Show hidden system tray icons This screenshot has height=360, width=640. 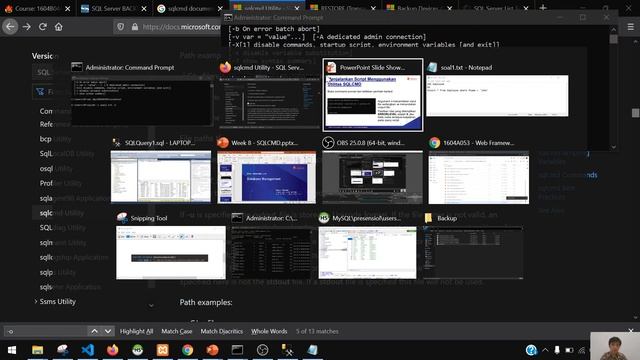[x=545, y=350]
